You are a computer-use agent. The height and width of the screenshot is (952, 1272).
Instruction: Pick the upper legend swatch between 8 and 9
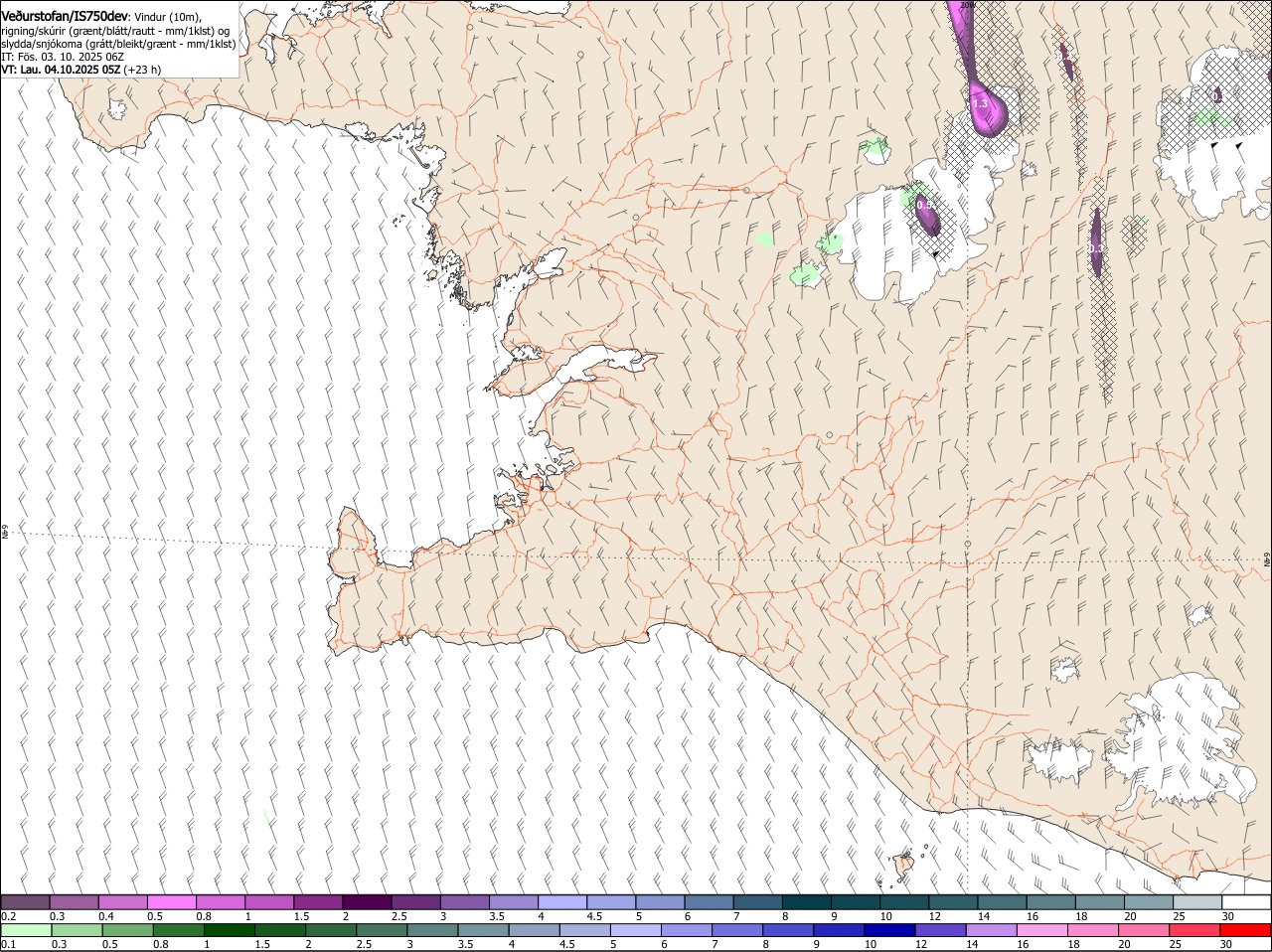point(807,902)
